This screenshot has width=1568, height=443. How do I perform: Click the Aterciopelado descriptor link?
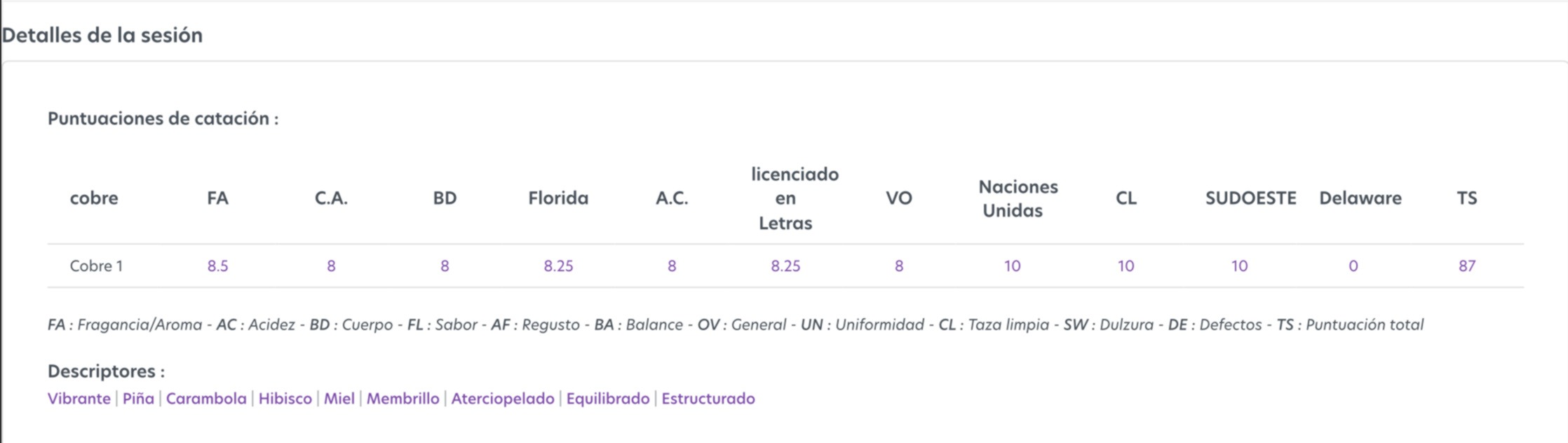503,398
